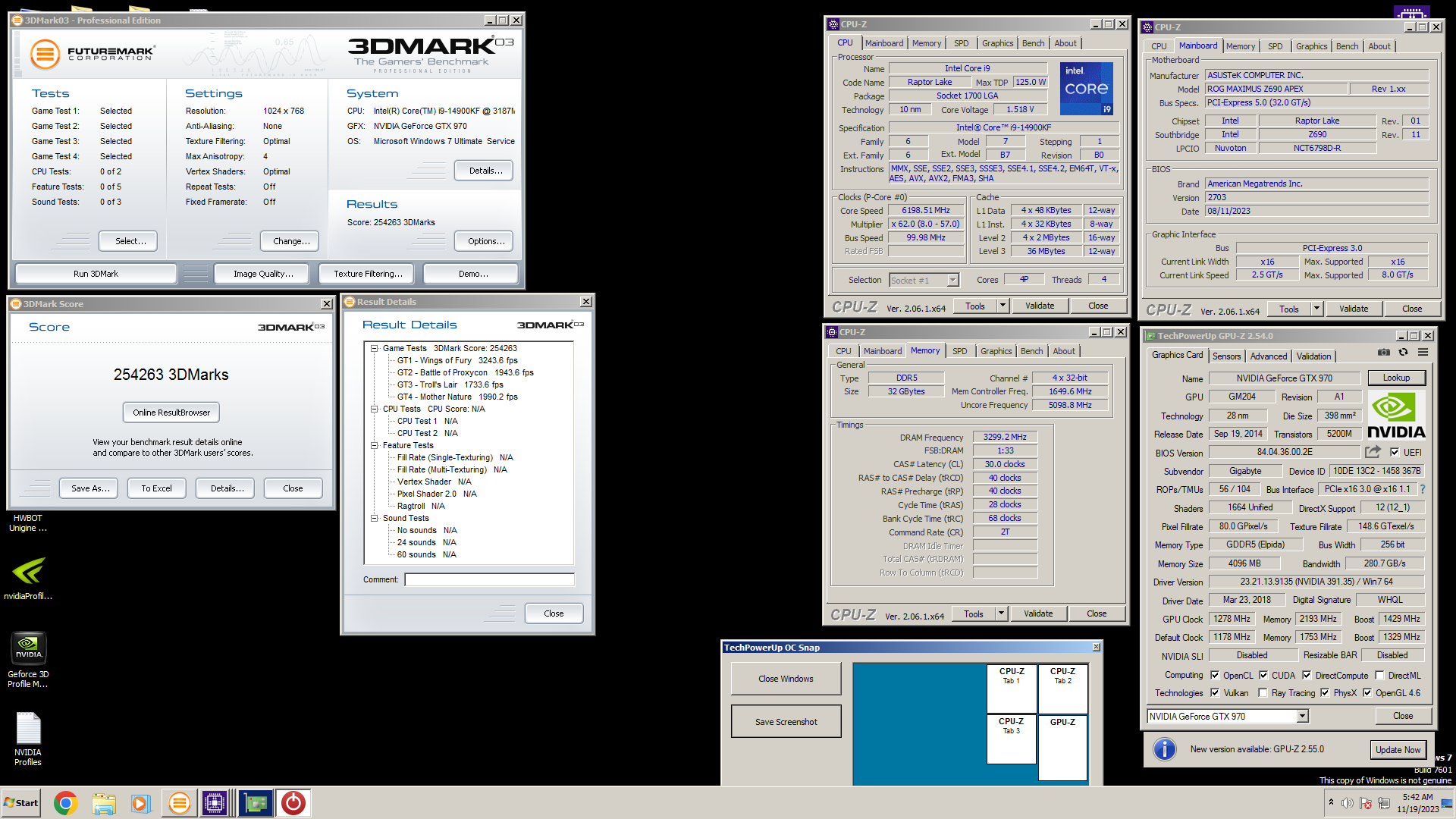Toggle the OpenGL 4.6 checkbox
Viewport: 1456px width, 819px height.
pyautogui.click(x=1367, y=692)
